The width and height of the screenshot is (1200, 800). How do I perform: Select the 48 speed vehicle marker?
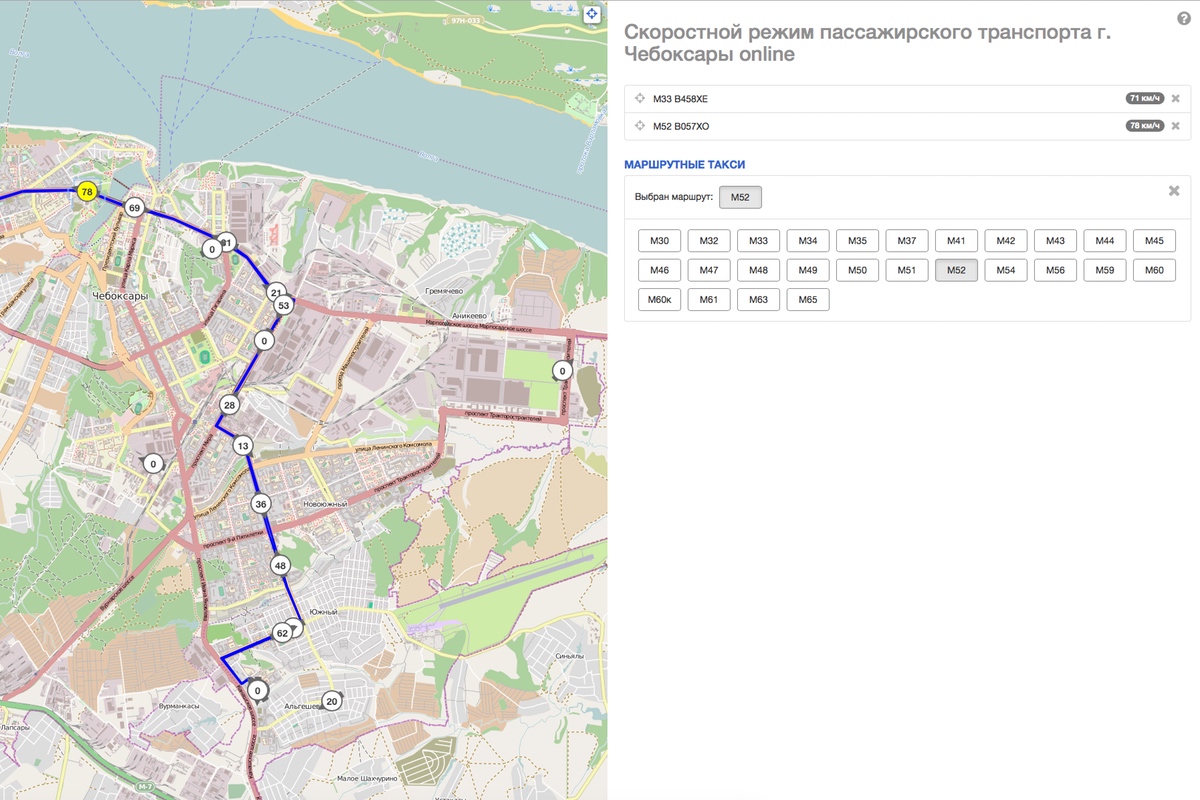[x=280, y=565]
